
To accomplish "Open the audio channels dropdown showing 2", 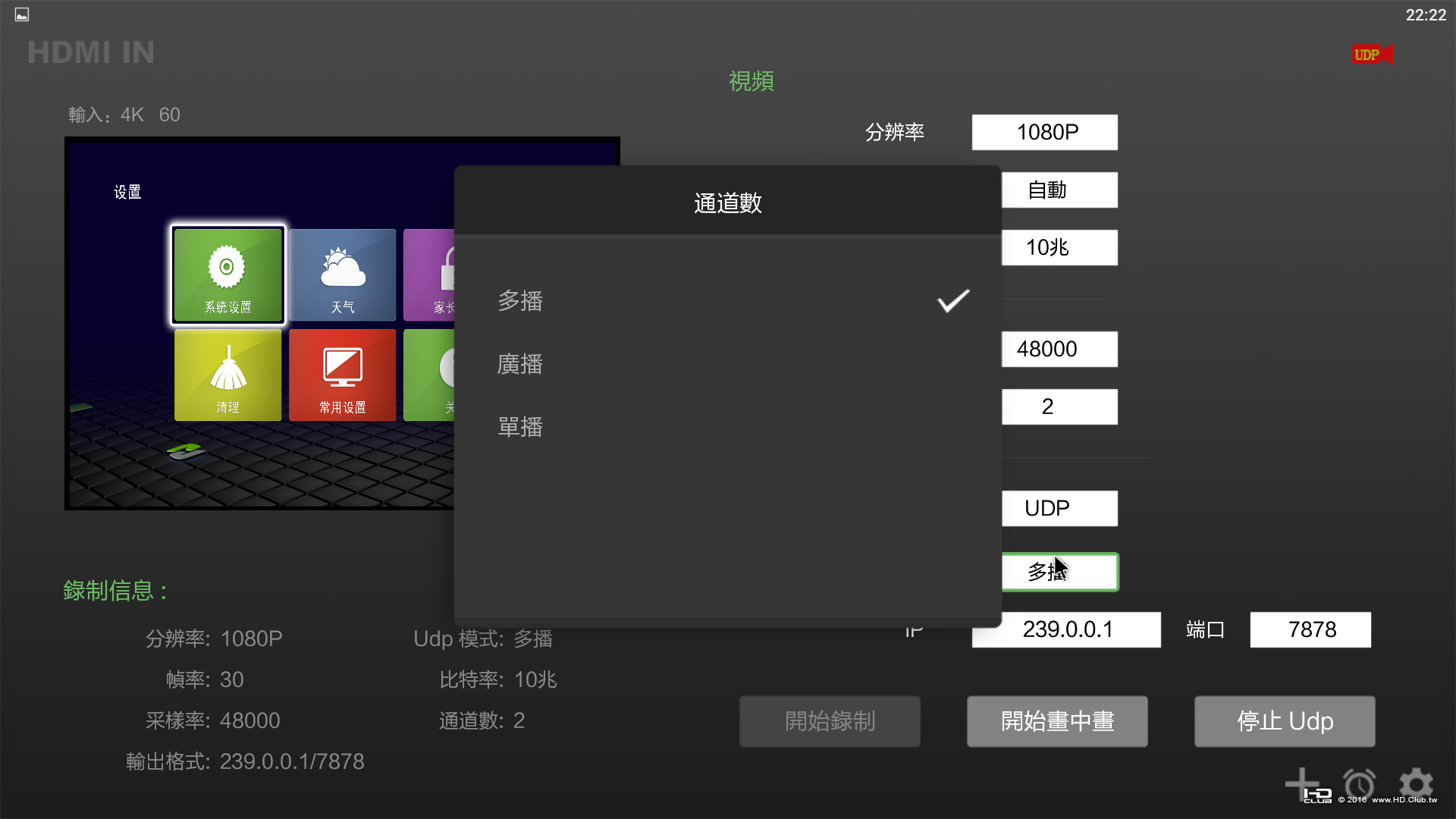I will 1059,406.
